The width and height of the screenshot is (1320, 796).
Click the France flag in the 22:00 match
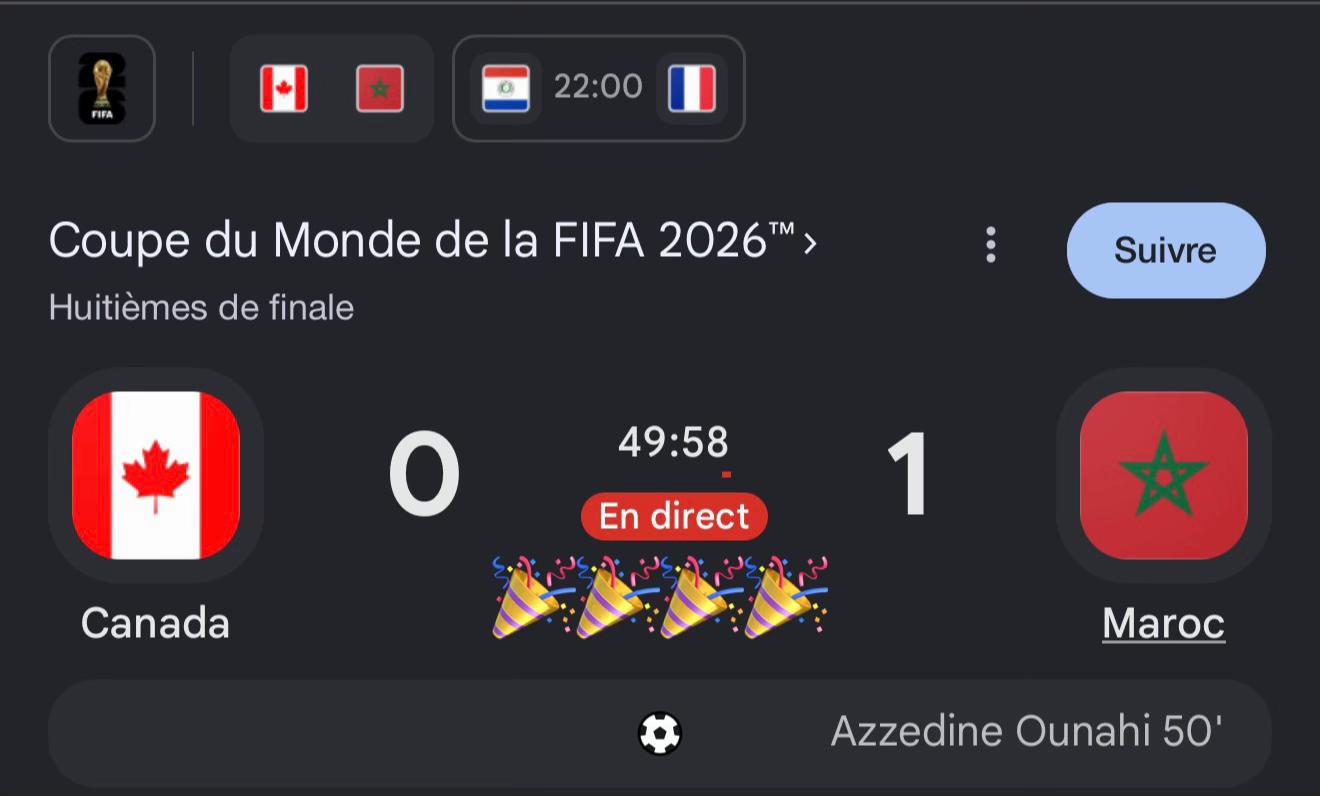[x=692, y=89]
